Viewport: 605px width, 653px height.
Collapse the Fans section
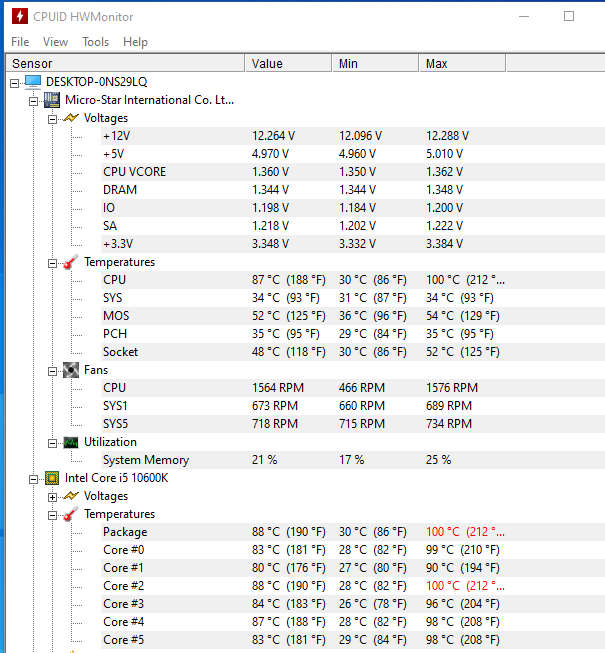click(x=52, y=371)
